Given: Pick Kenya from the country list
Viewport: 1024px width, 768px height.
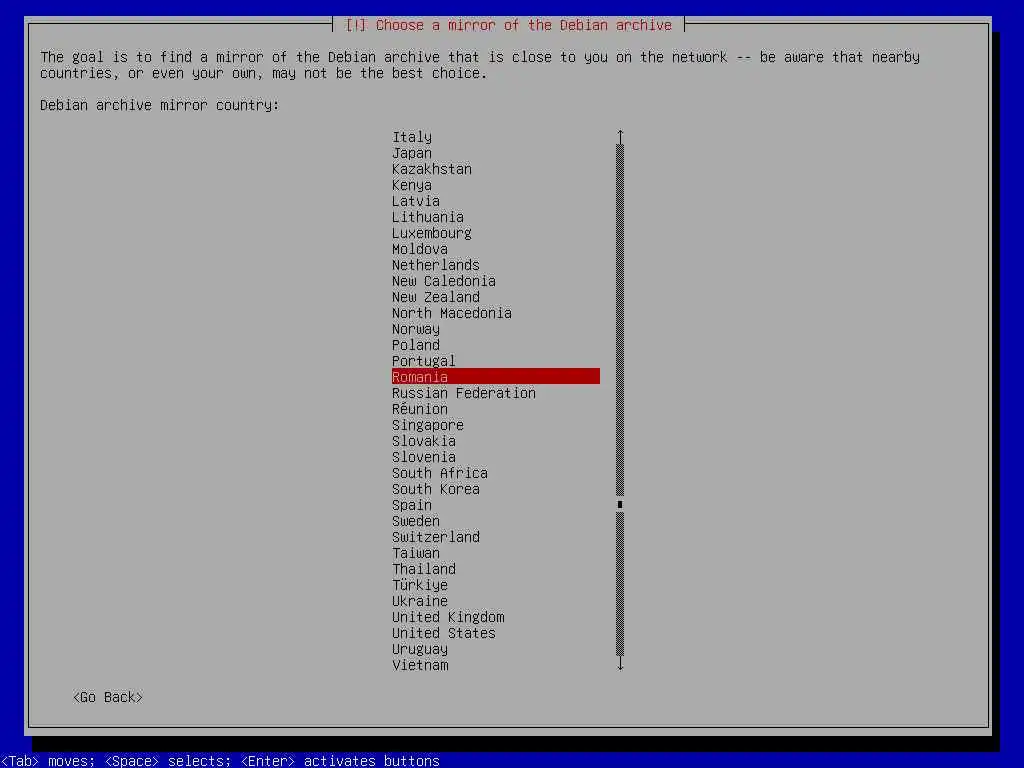Looking at the screenshot, I should [411, 185].
